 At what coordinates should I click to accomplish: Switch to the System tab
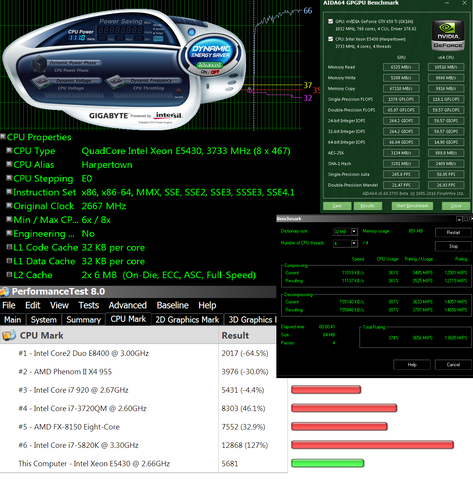(44, 320)
